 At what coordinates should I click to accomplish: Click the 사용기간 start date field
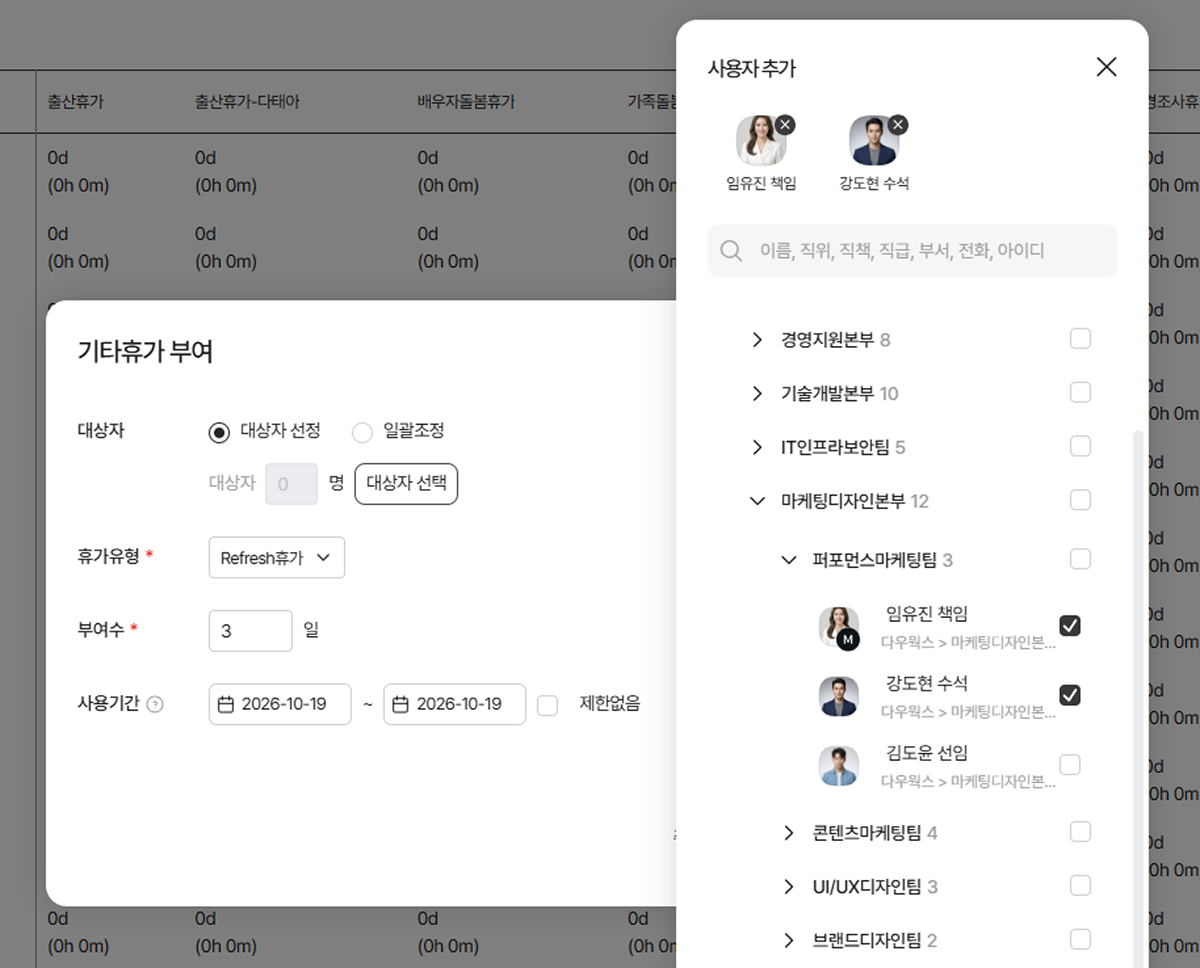[280, 704]
